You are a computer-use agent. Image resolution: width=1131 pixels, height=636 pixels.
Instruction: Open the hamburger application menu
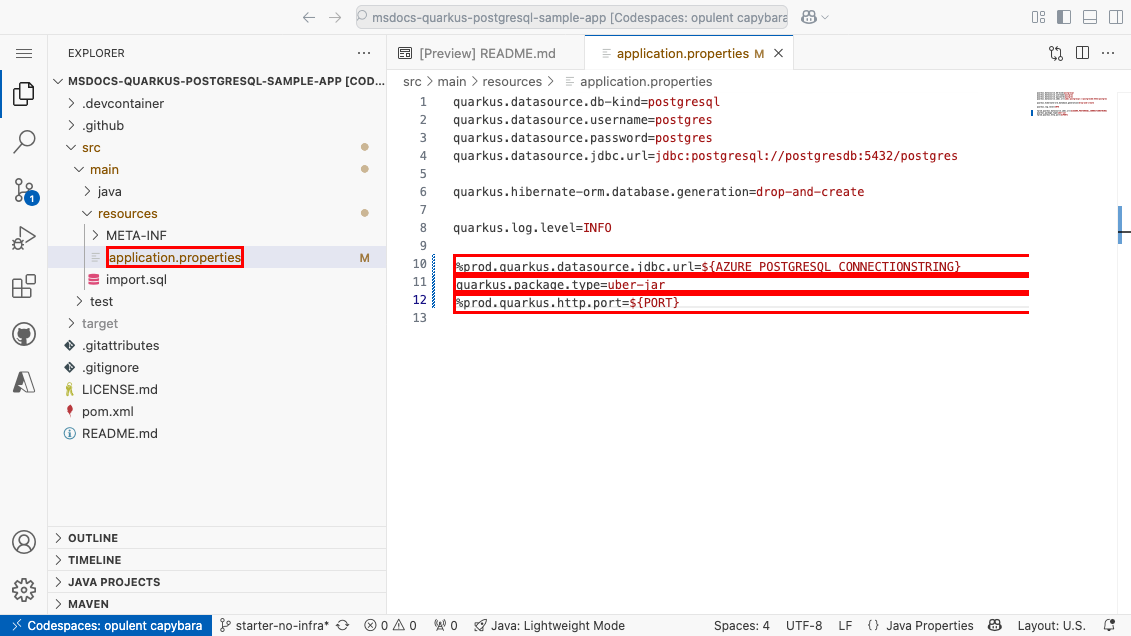24,53
